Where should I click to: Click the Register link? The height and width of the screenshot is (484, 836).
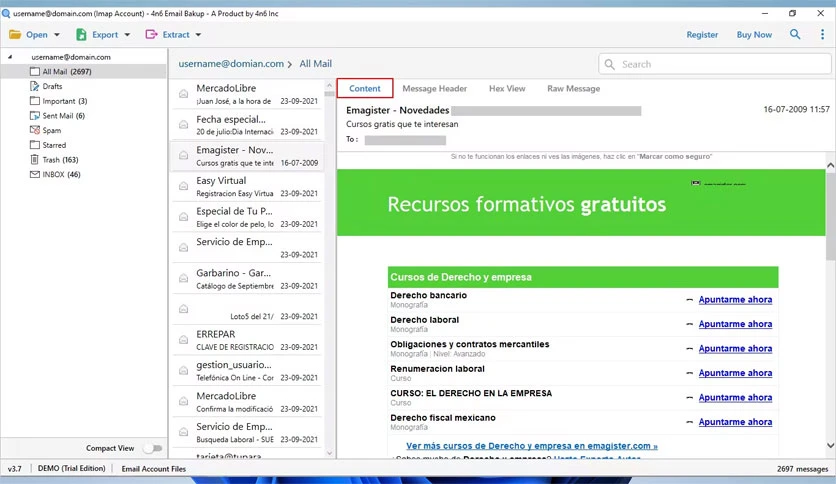click(x=702, y=35)
